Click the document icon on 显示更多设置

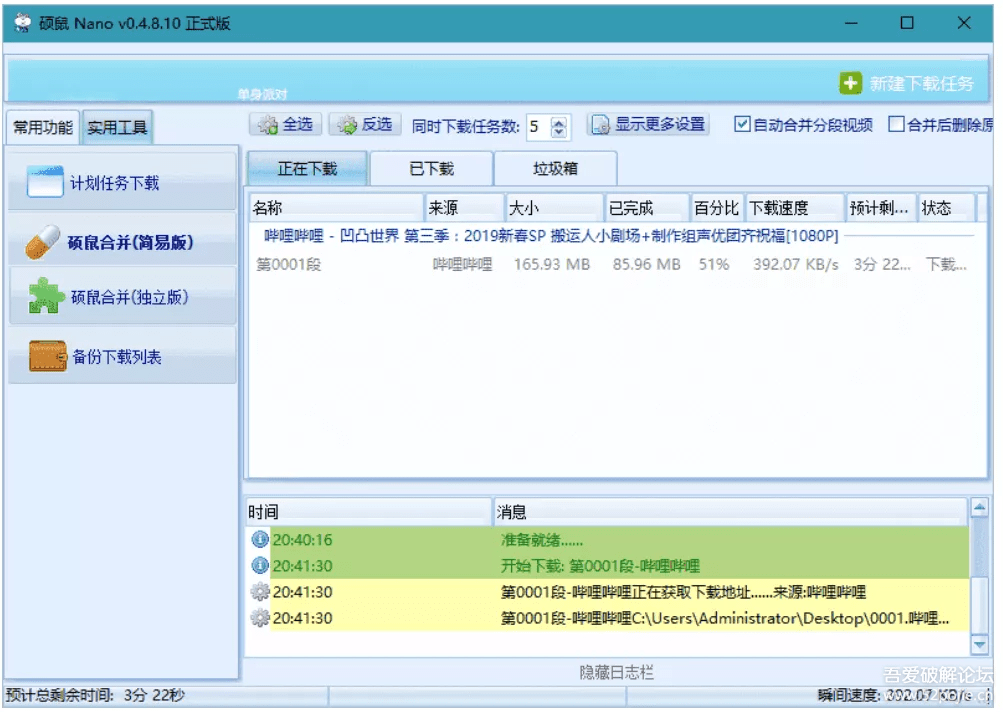(601, 125)
